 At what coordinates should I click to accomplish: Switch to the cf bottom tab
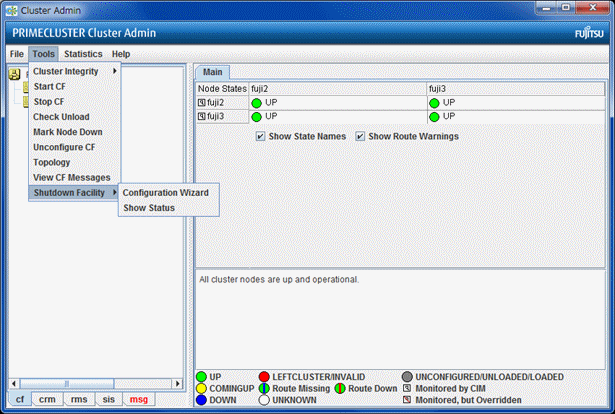20,399
